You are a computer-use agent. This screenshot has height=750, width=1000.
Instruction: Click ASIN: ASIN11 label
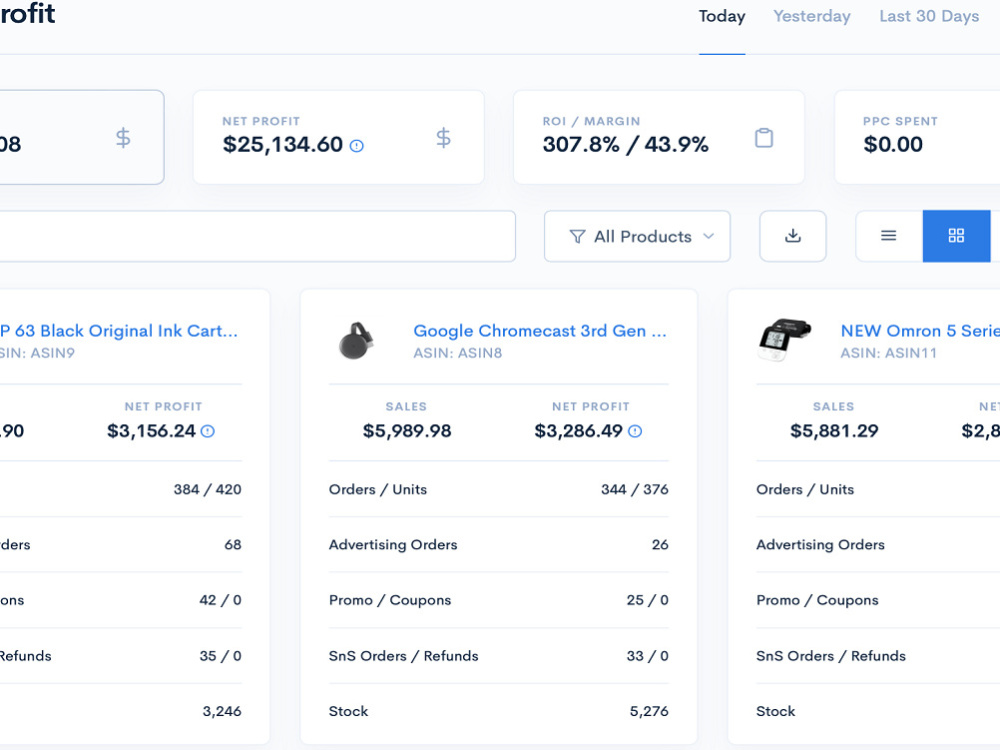pyautogui.click(x=888, y=353)
